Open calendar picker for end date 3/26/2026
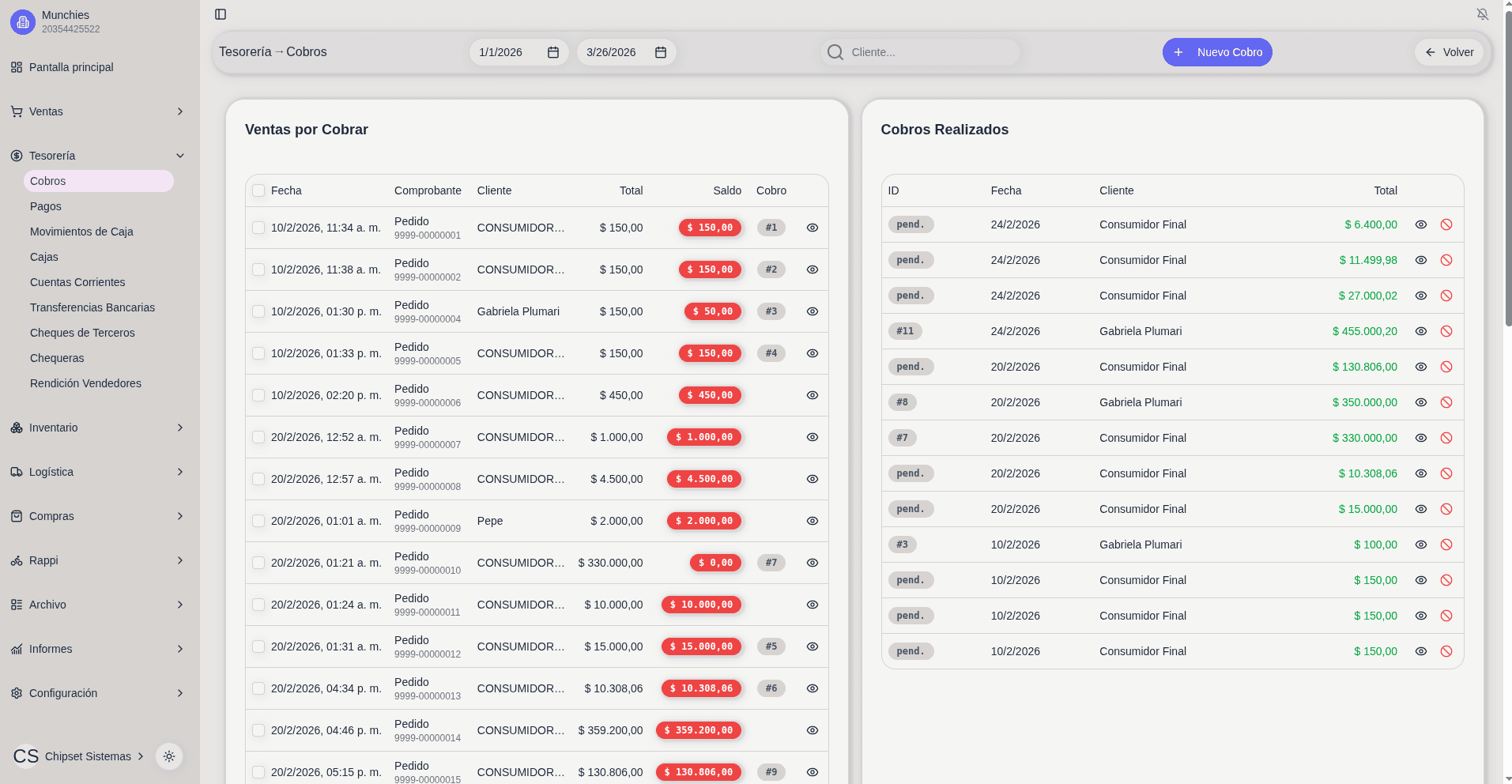This screenshot has width=1512, height=784. coord(661,52)
